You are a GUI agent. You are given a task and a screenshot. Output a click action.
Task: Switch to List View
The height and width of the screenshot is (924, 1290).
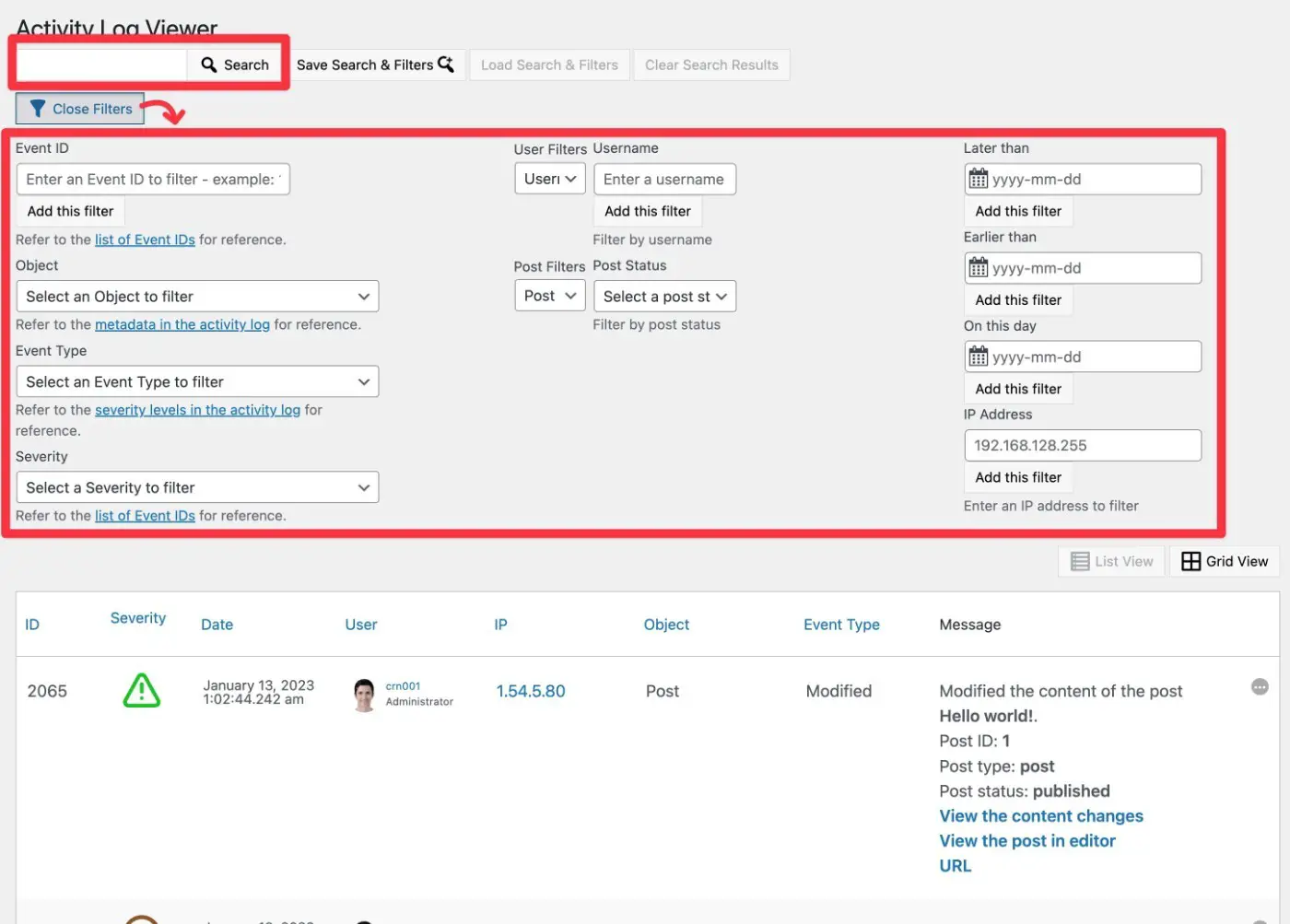coord(1111,561)
